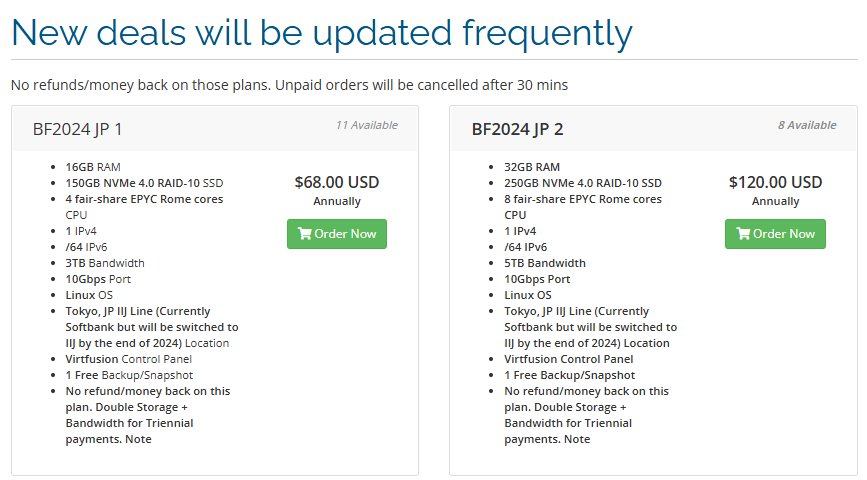The height and width of the screenshot is (480, 867).
Task: Click the BF2024 JP 2 plan title
Action: [517, 129]
